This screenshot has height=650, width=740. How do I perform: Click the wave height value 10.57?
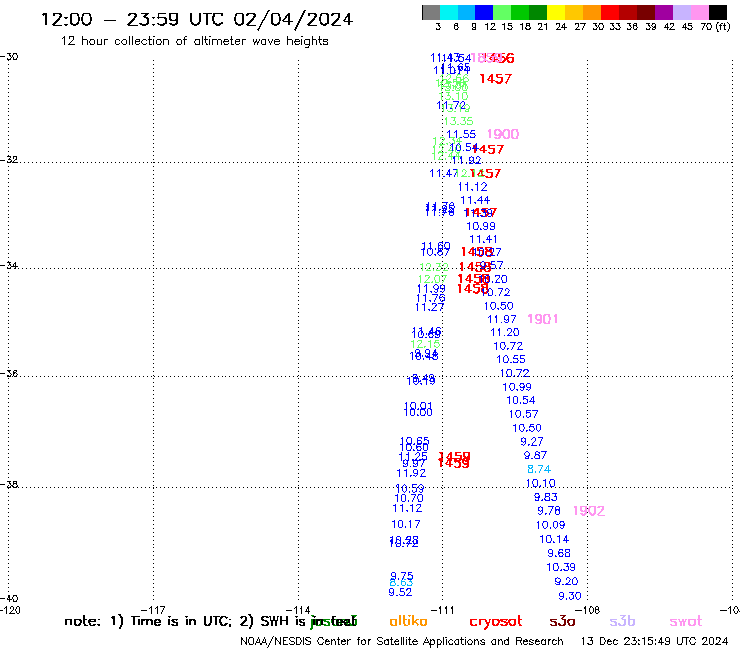click(x=523, y=414)
